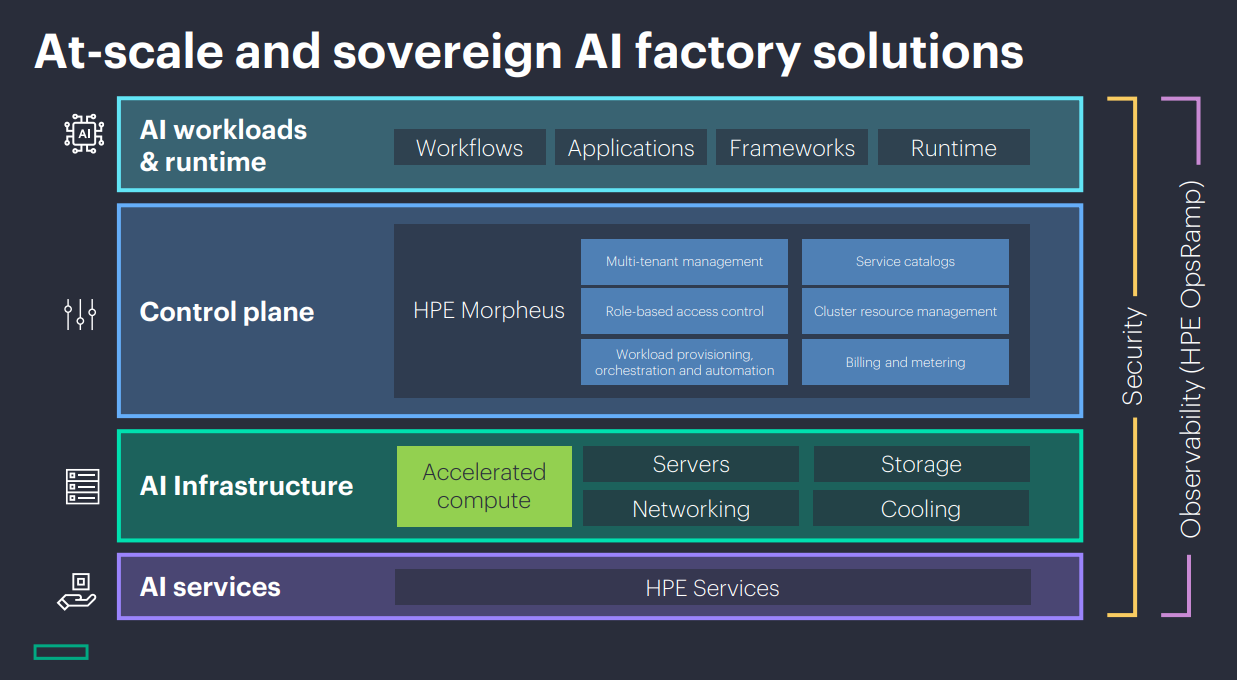1237x680 pixels.
Task: Click the Storage box
Action: coord(921,464)
